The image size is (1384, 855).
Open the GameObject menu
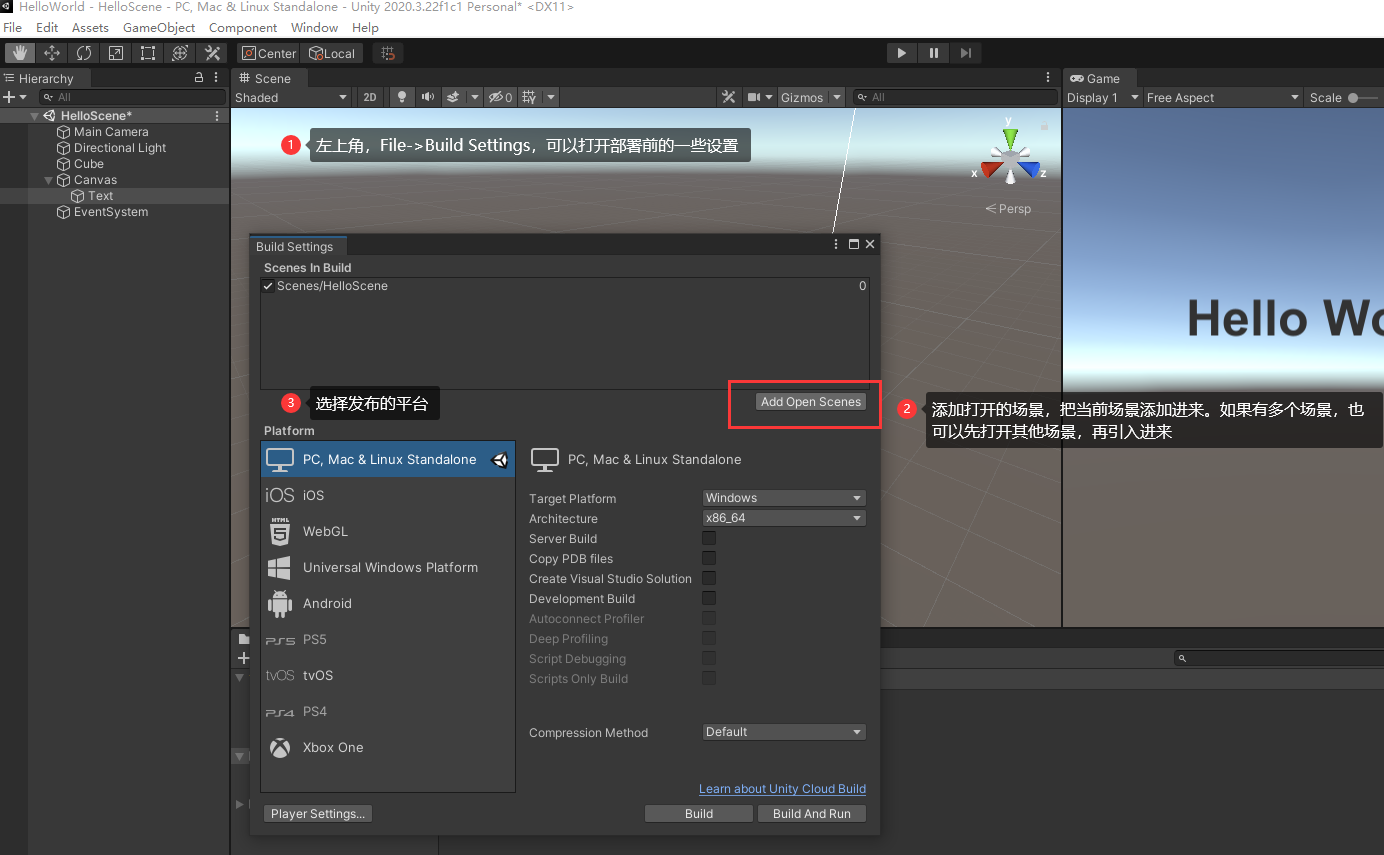click(x=159, y=27)
